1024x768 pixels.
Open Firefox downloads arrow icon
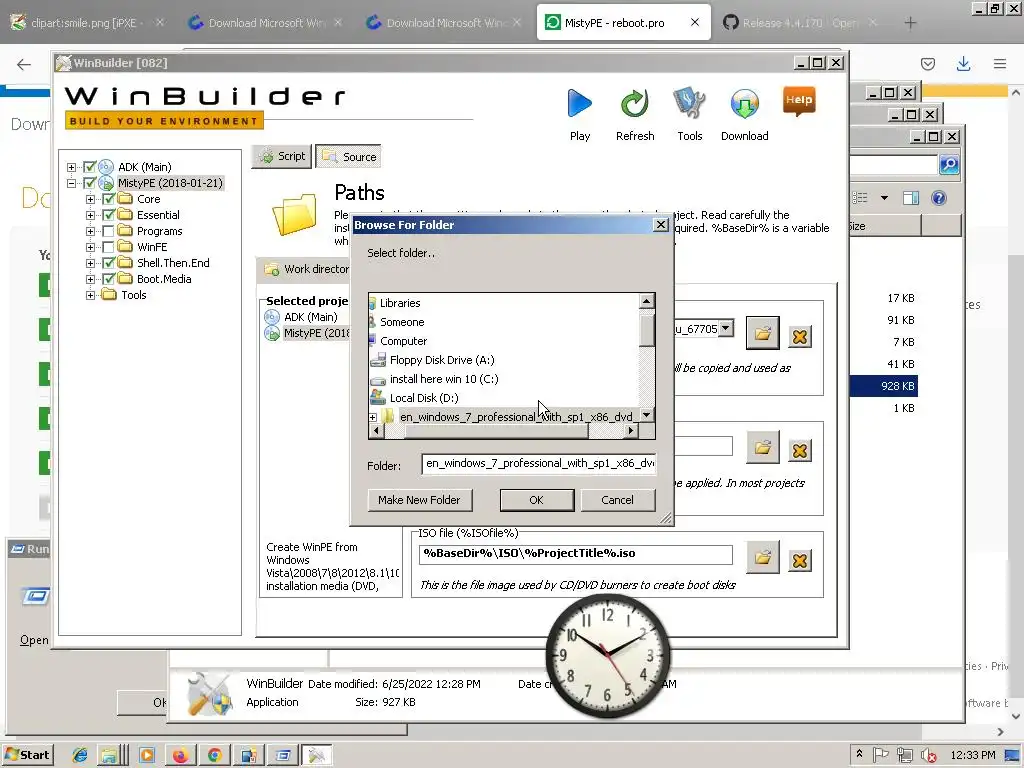point(963,64)
